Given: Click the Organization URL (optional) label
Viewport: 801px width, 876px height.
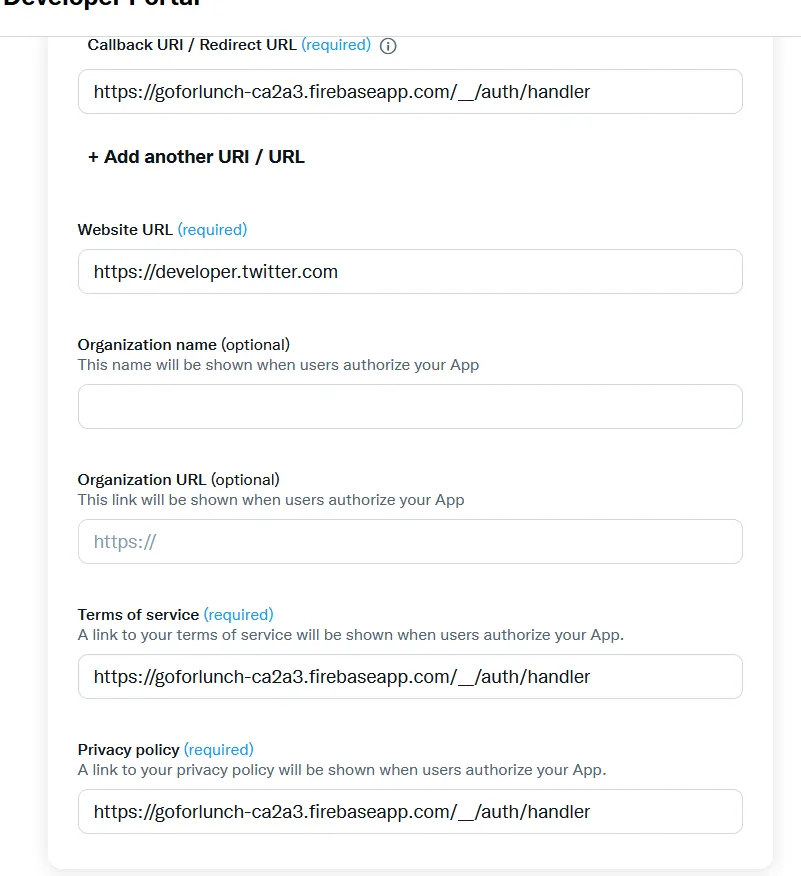Looking at the screenshot, I should 178,480.
